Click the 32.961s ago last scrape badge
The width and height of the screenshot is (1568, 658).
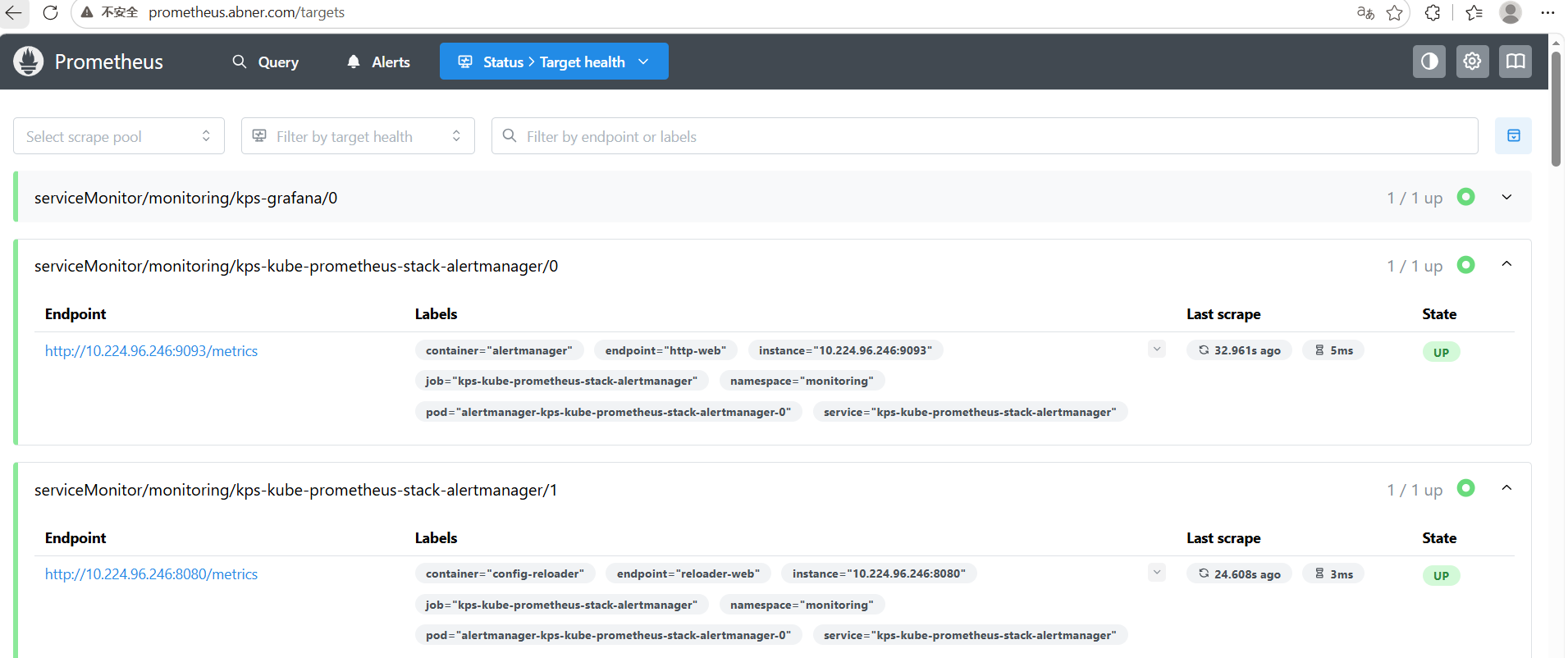(1239, 350)
